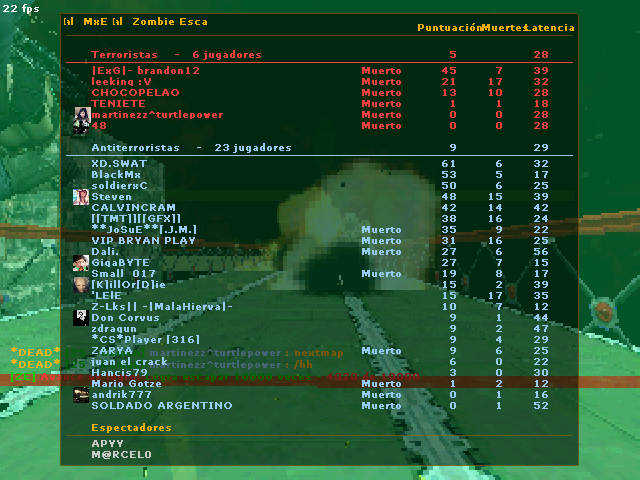The image size is (640, 480).
Task: Select player name GigaBYTE
Action: tap(120, 263)
